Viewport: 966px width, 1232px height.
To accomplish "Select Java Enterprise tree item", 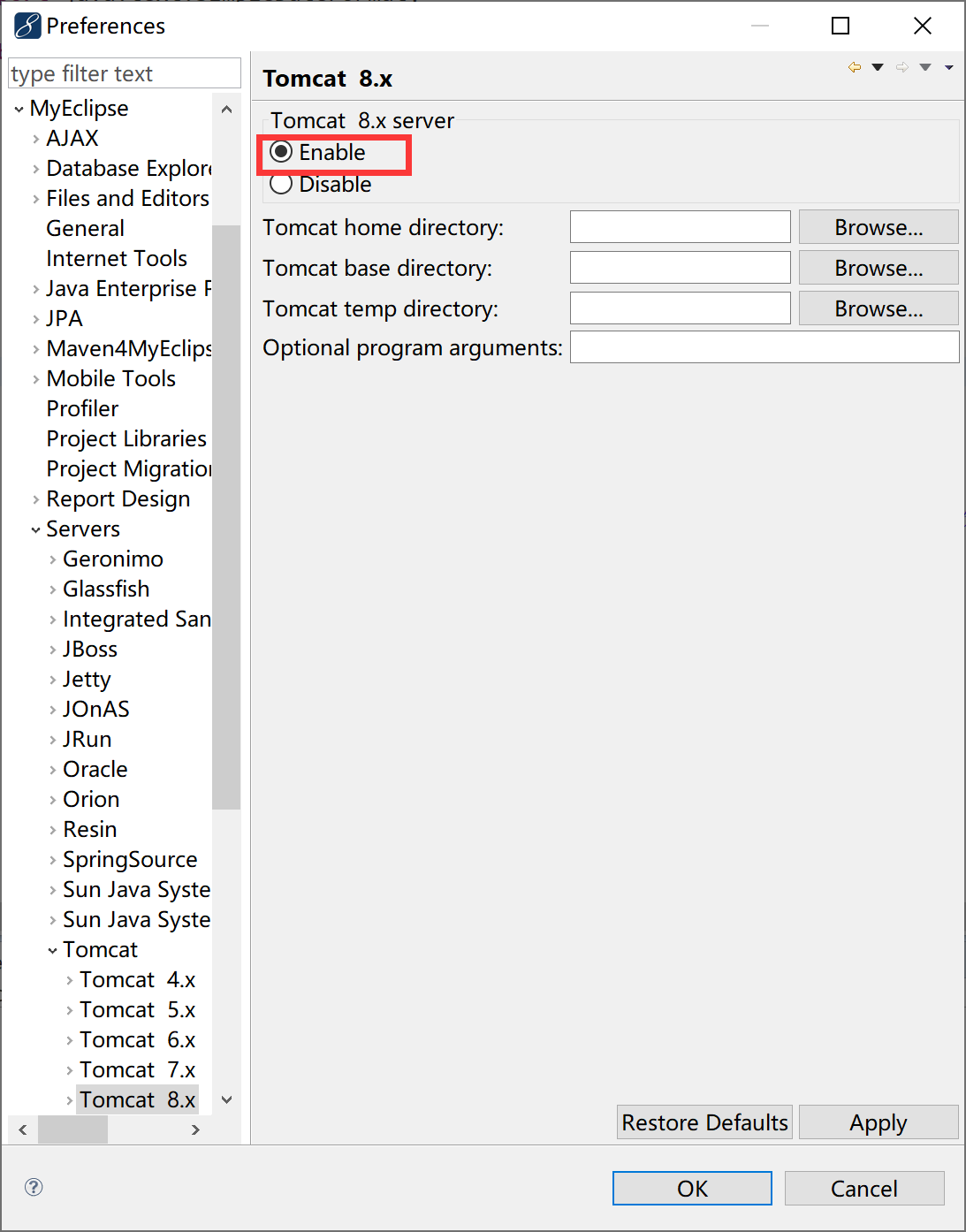I will (129, 288).
